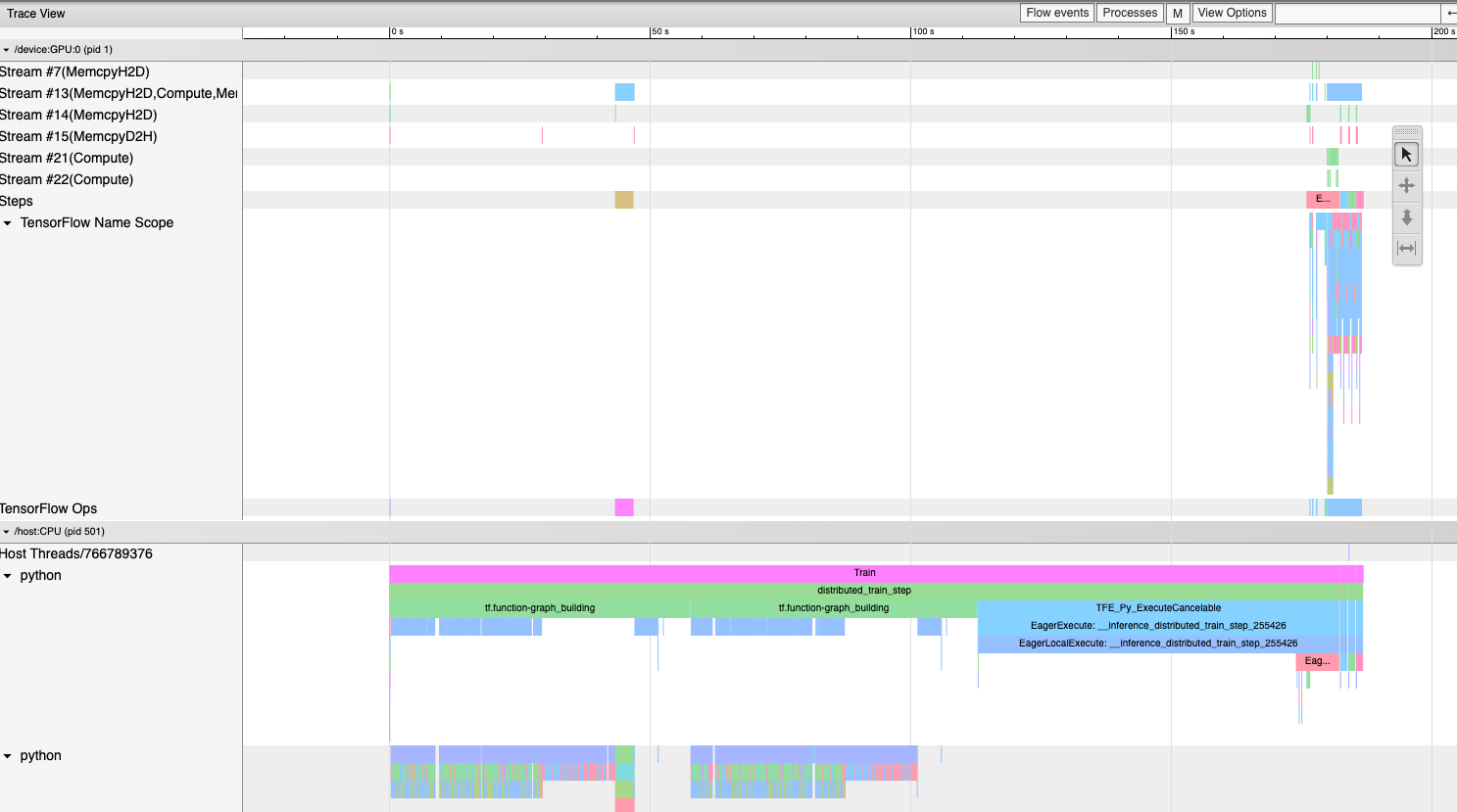Select the Stream #13 row label
This screenshot has width=1457, height=812.
tap(119, 93)
